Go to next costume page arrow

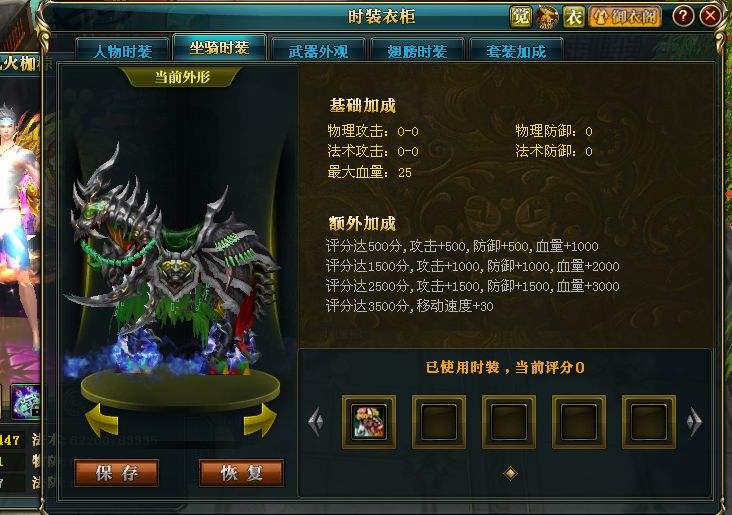point(694,422)
